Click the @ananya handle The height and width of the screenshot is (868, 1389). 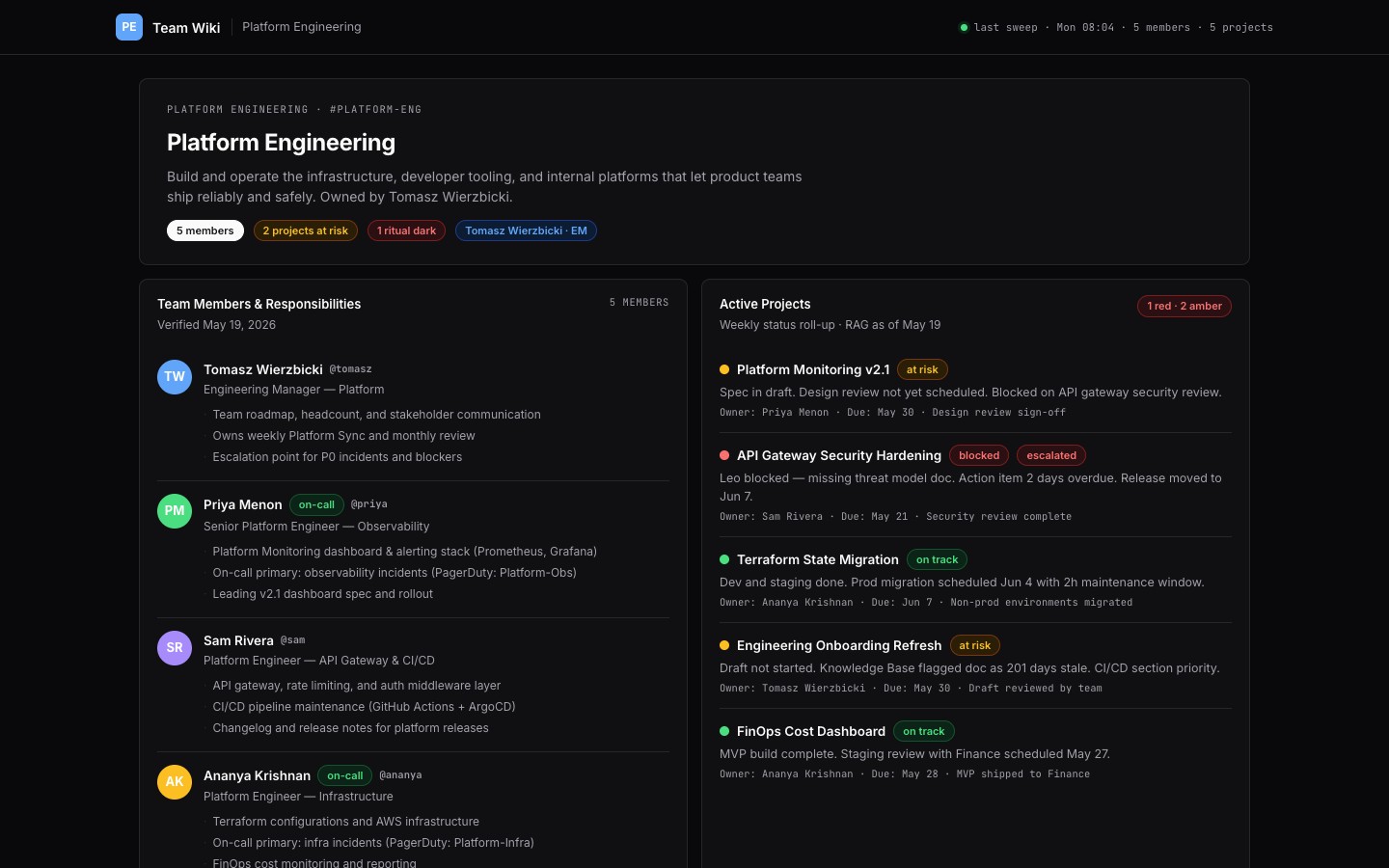(x=400, y=775)
